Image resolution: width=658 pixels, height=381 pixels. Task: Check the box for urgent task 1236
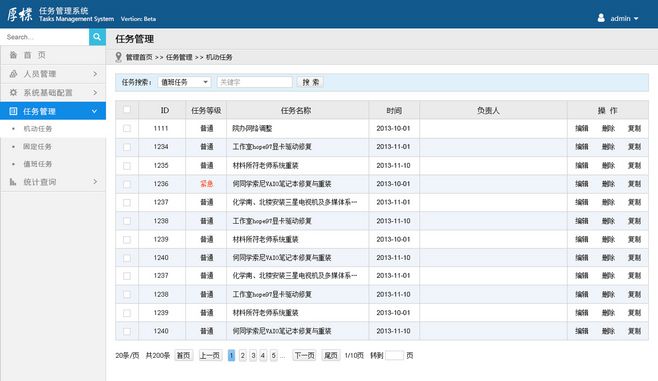[127, 184]
